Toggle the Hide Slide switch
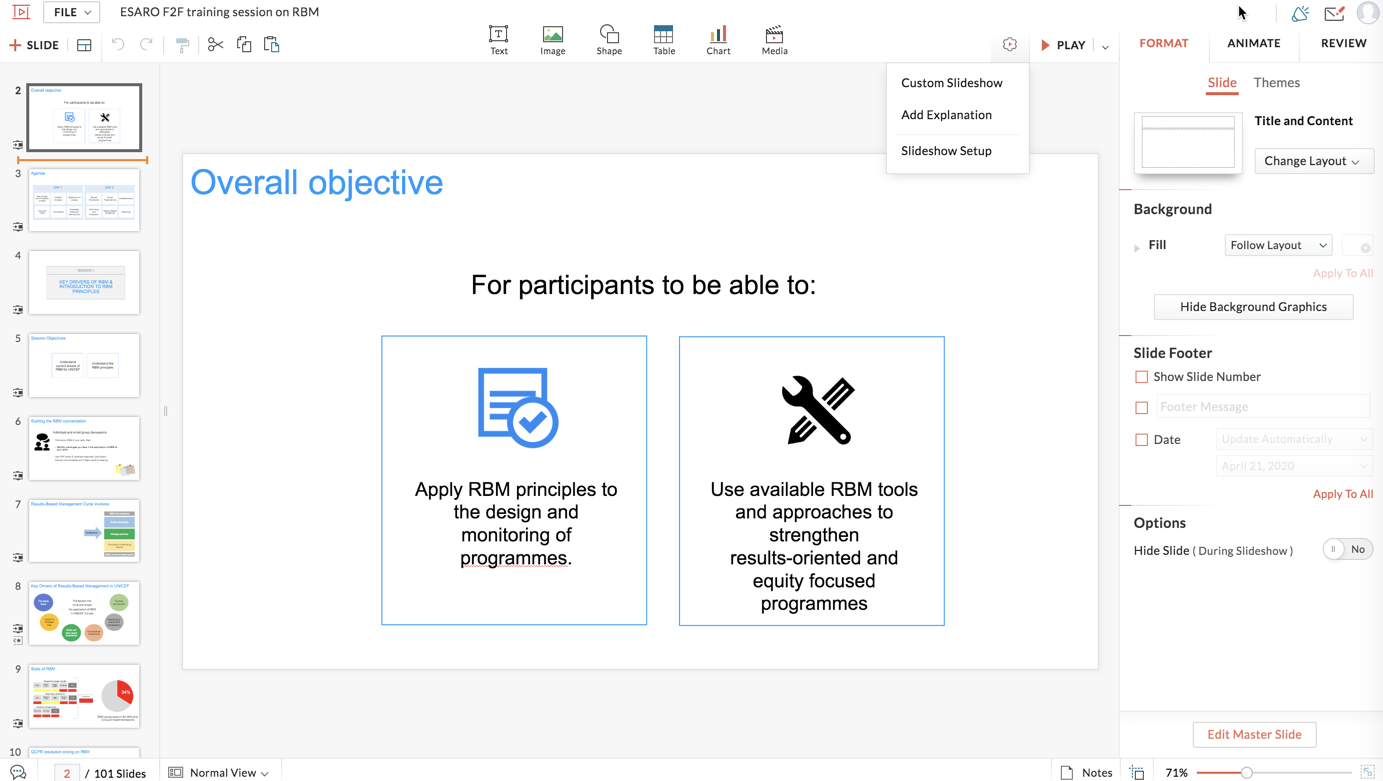This screenshot has height=781, width=1383. pos(1347,549)
